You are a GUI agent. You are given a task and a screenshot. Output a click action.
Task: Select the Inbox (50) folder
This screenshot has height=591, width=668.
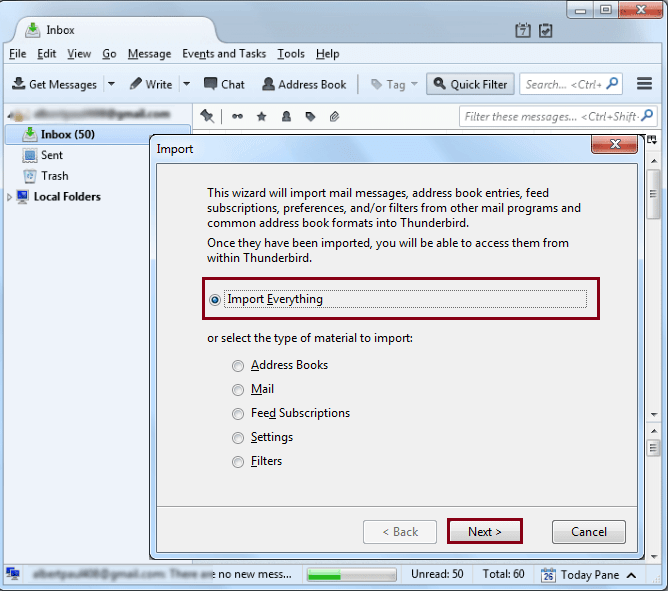(98, 134)
